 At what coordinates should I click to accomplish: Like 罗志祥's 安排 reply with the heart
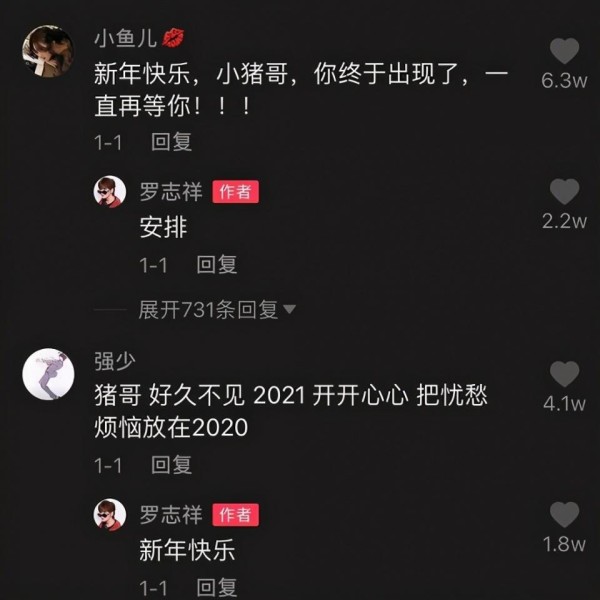click(x=564, y=191)
